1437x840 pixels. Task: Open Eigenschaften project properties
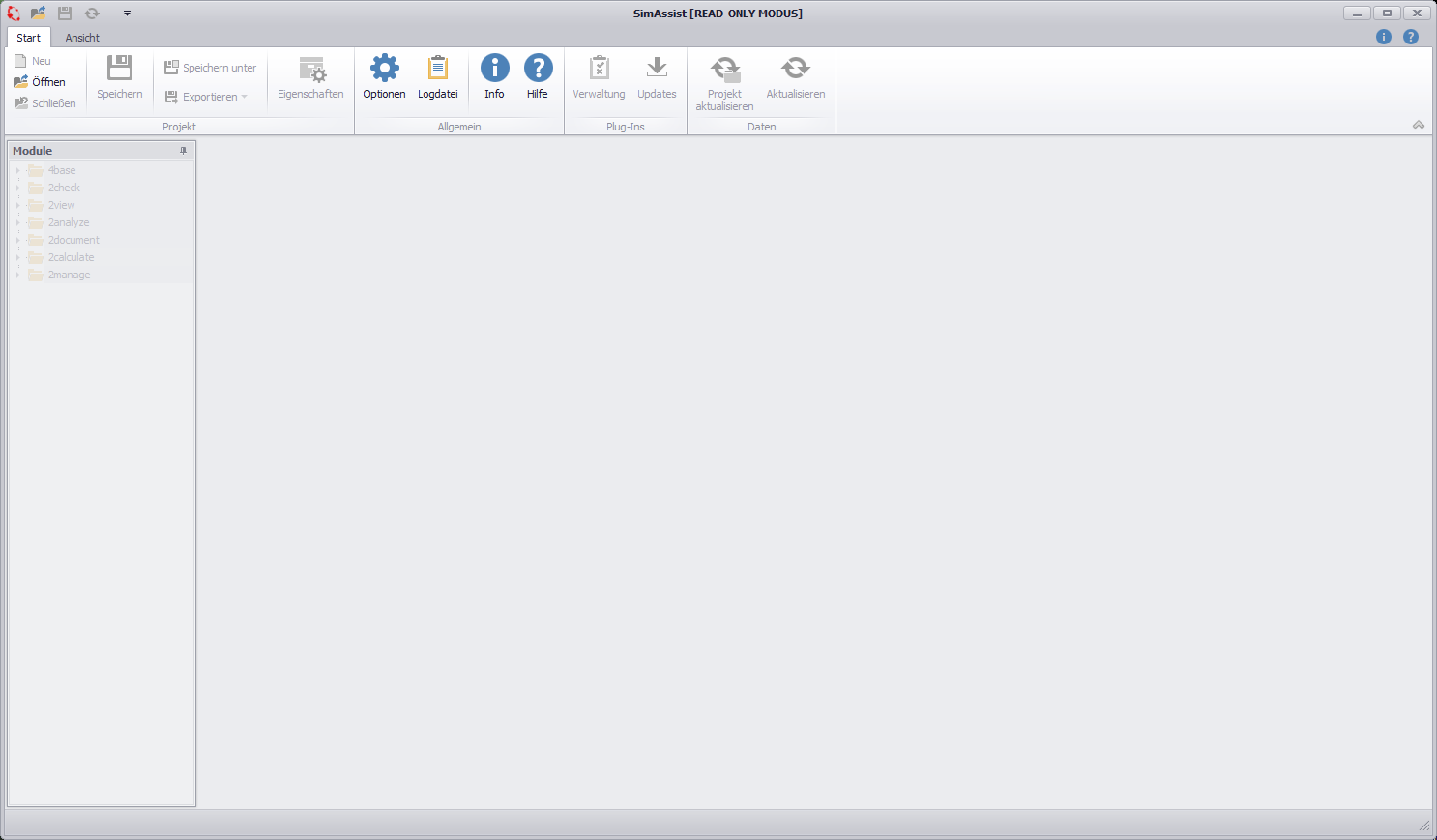pos(310,78)
